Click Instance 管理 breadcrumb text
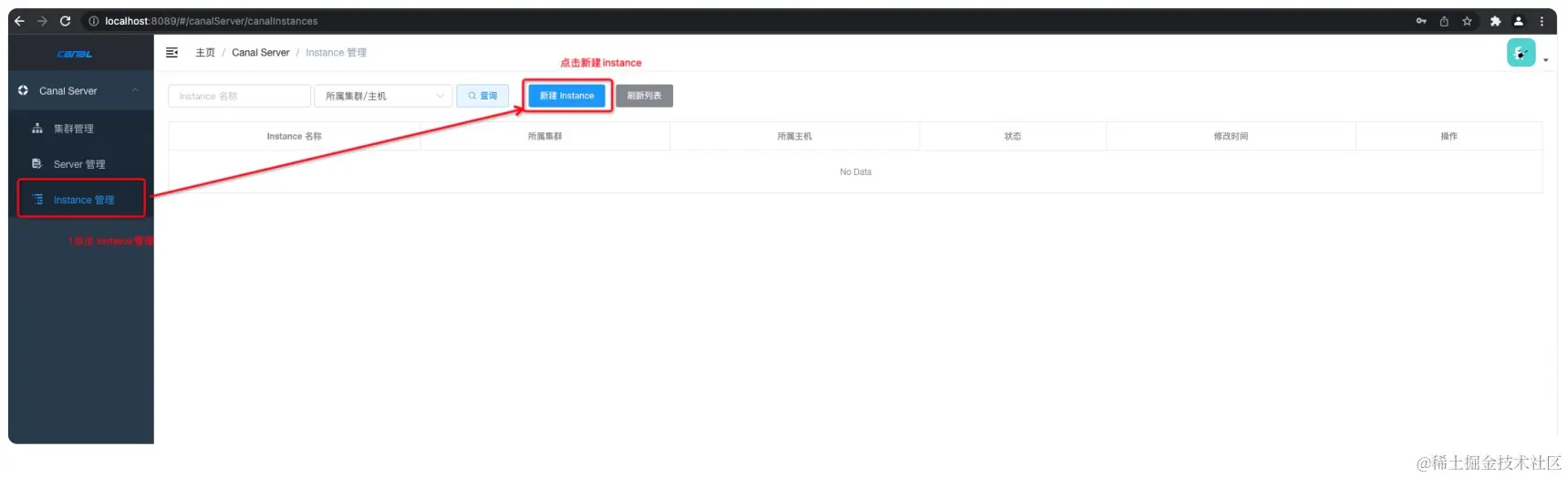 click(x=336, y=53)
